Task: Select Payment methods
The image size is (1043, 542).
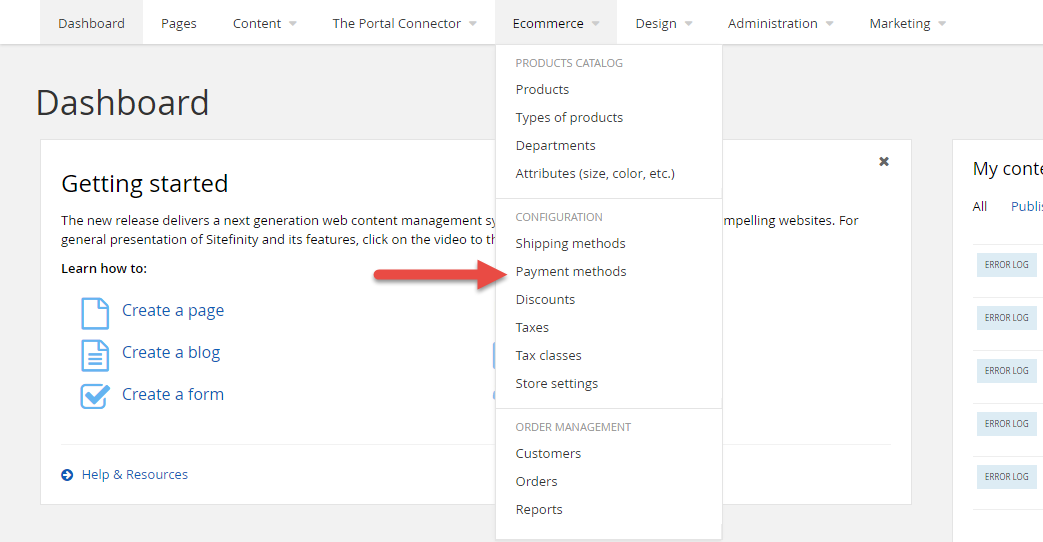Action: point(571,271)
